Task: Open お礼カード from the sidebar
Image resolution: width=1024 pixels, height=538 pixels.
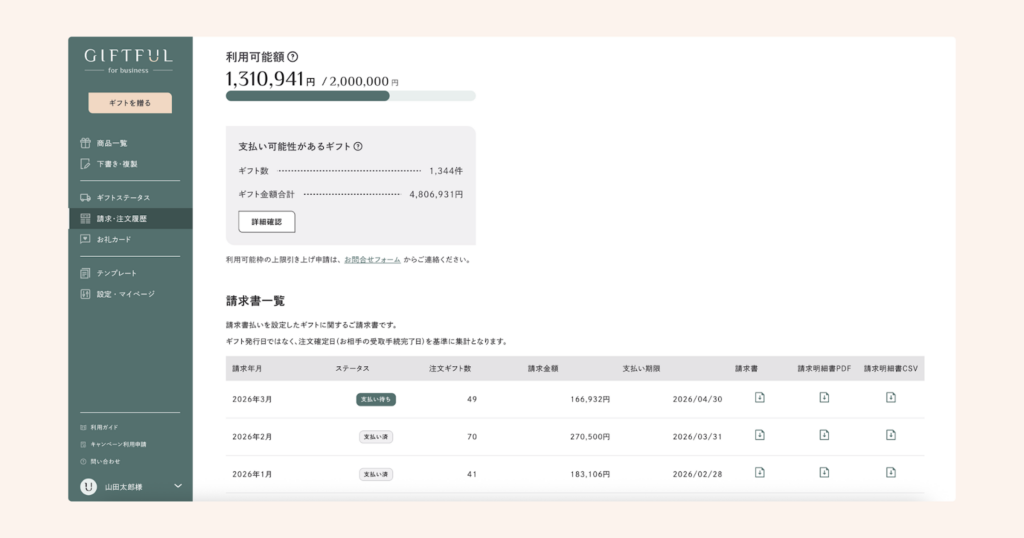Action: [x=114, y=239]
